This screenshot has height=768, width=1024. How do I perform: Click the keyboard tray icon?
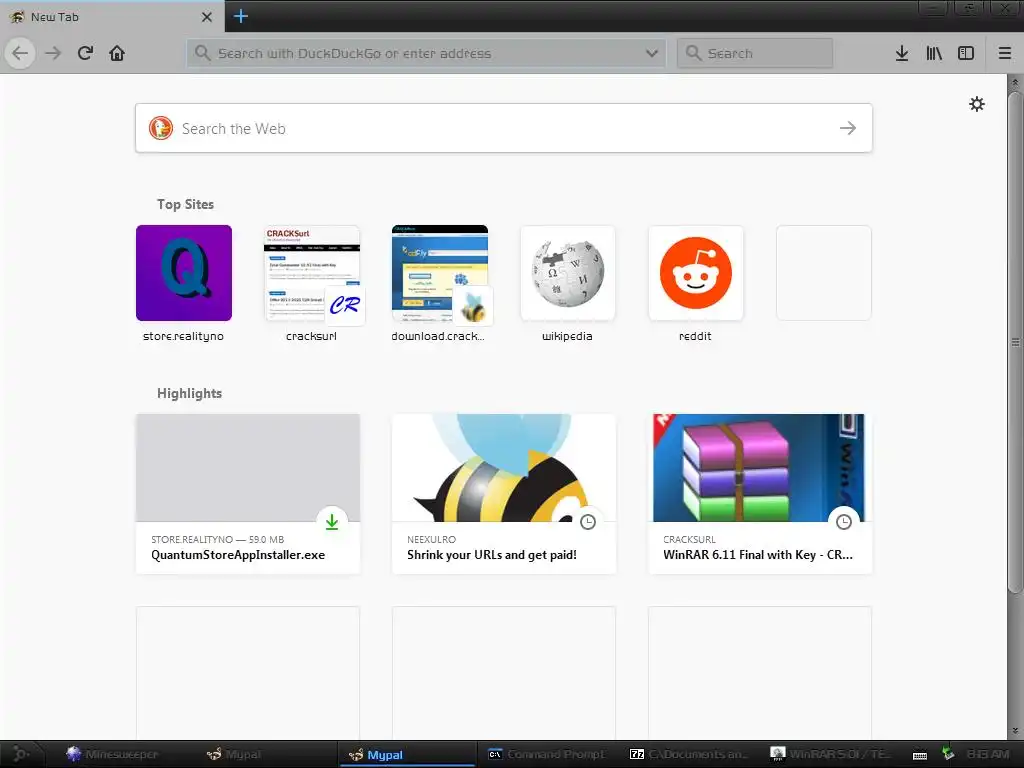coord(920,755)
